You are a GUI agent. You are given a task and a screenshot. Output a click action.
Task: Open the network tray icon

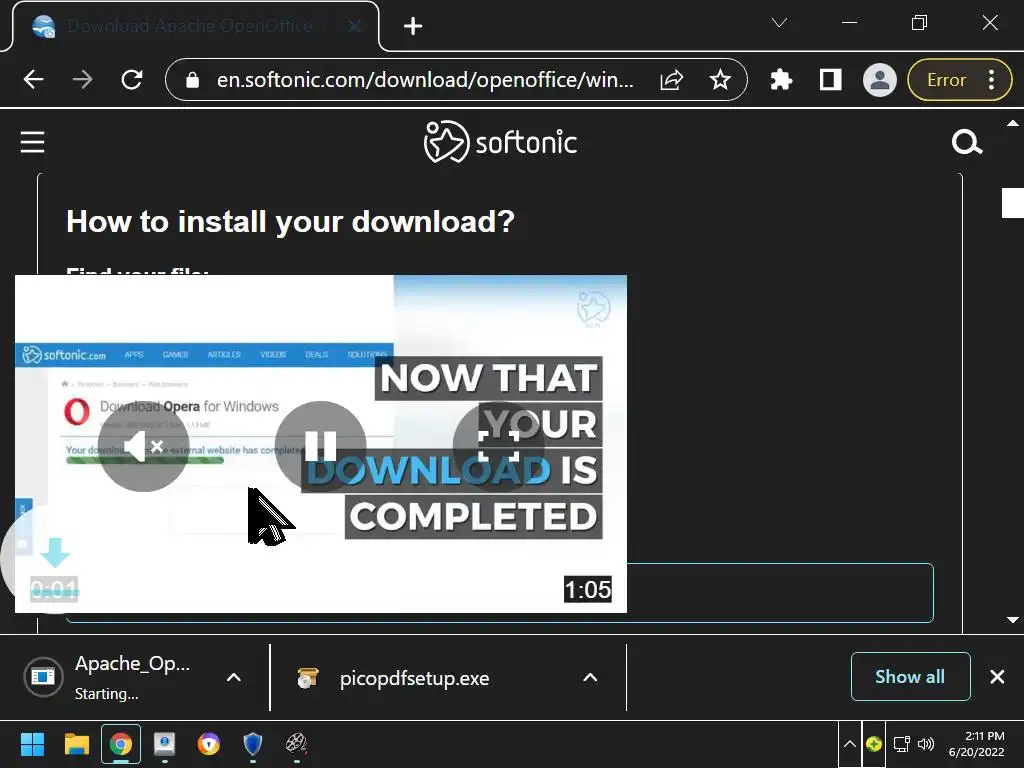902,744
